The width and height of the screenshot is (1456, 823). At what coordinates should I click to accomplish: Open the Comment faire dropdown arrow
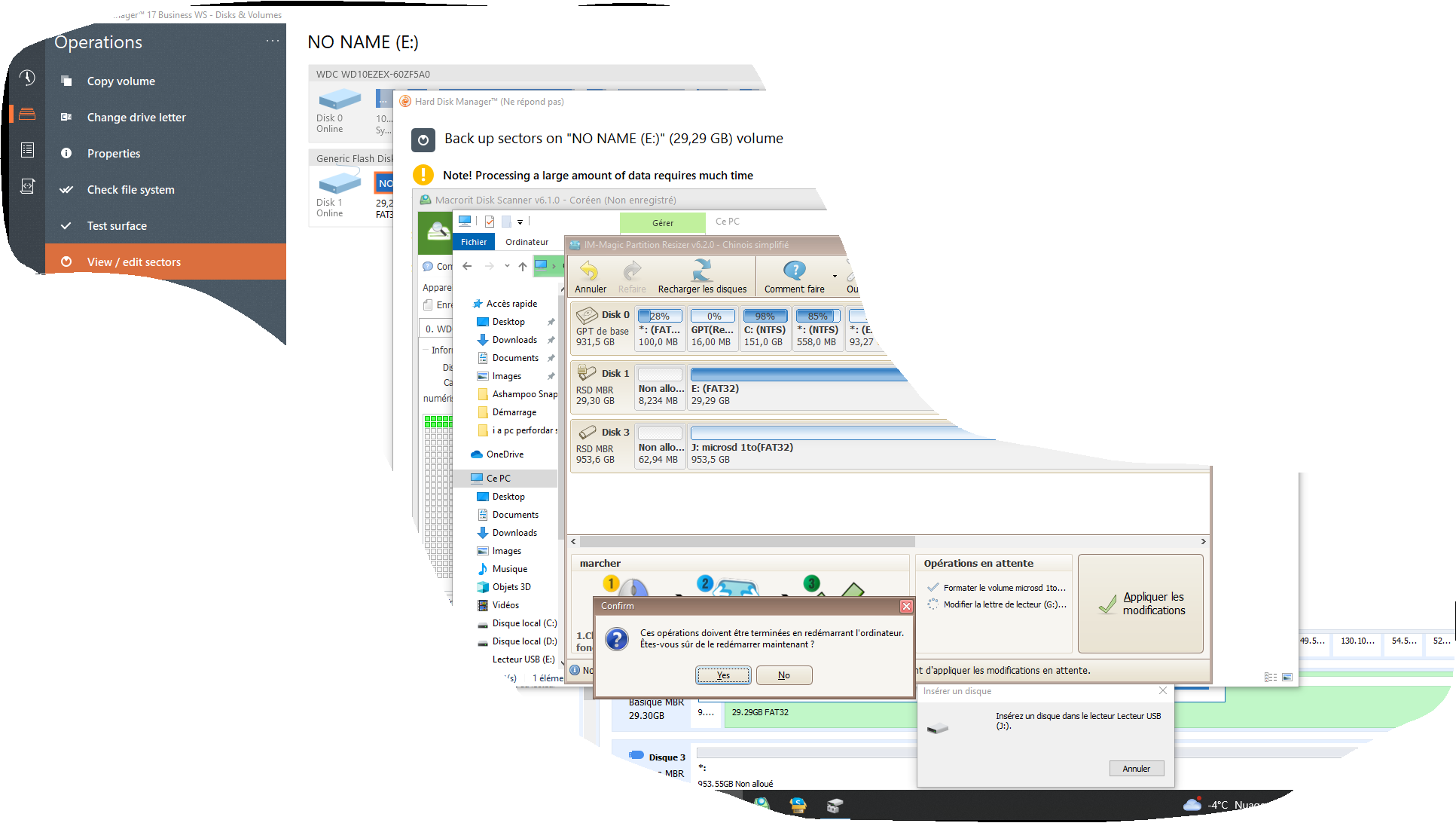point(835,276)
